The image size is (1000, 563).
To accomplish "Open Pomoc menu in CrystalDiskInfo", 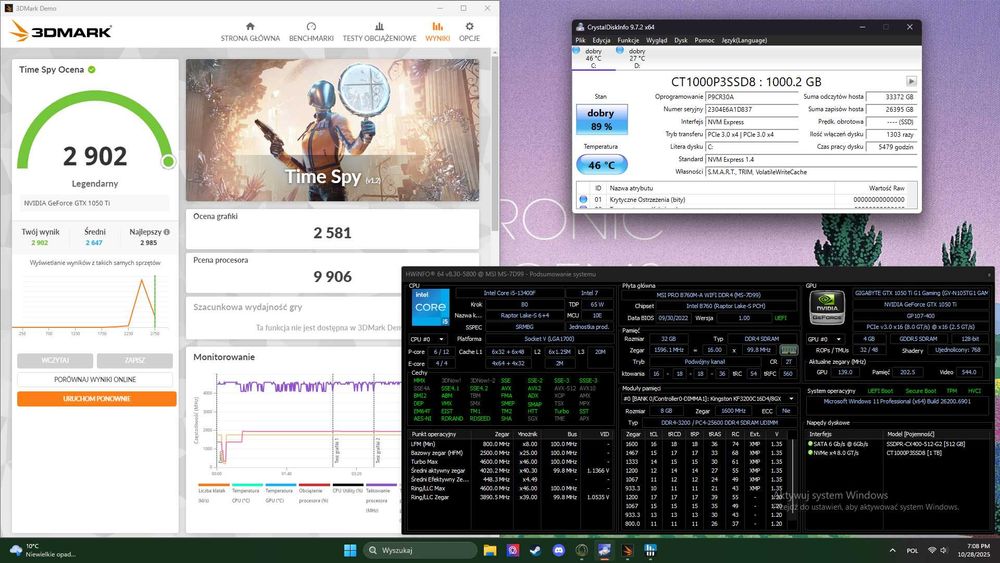I will tap(704, 40).
